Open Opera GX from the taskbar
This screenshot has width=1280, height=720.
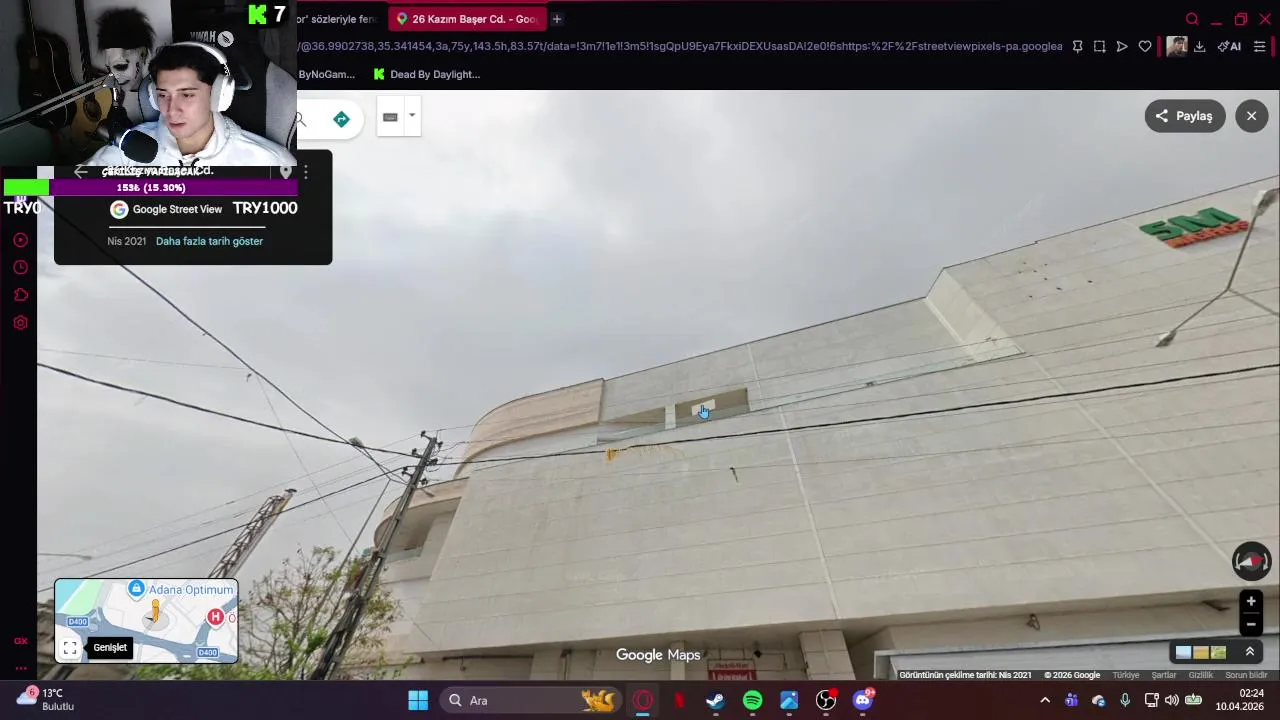(643, 700)
